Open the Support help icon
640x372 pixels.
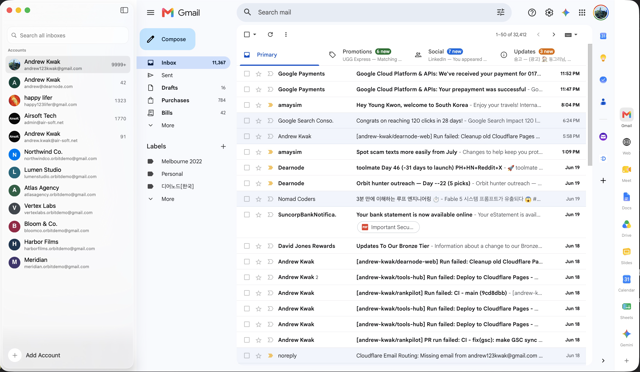click(531, 13)
